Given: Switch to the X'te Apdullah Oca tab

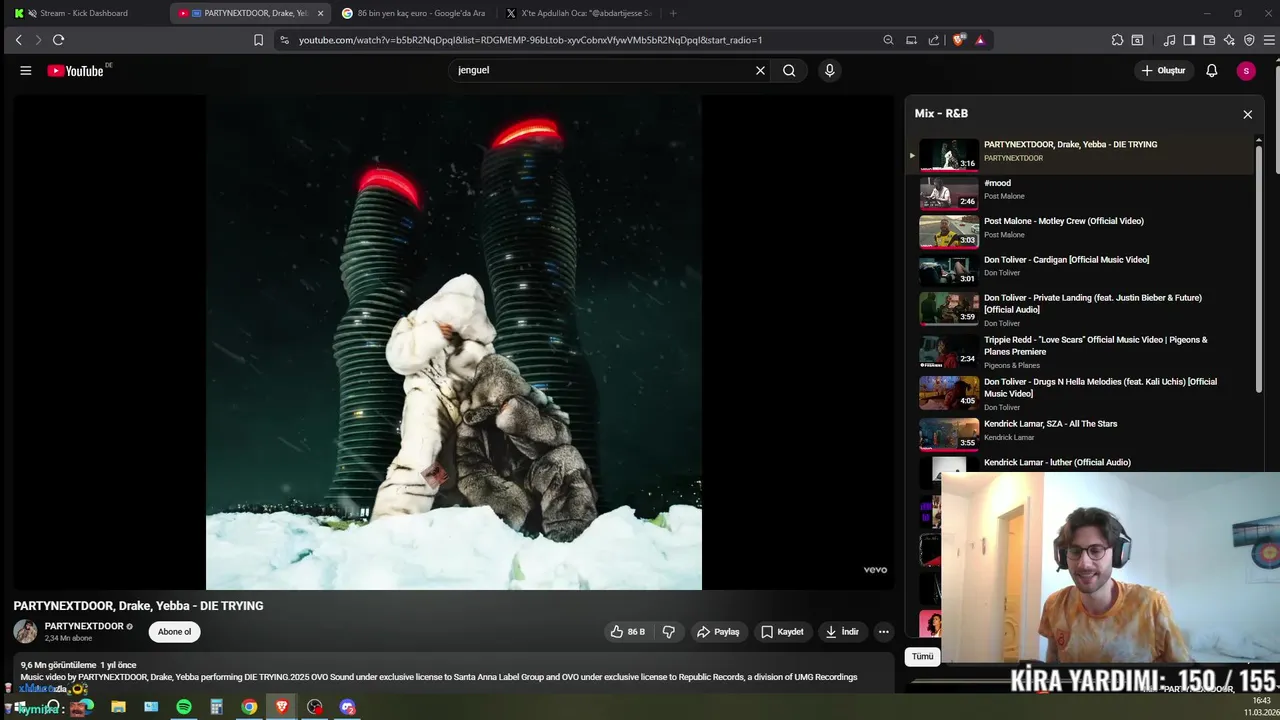Looking at the screenshot, I should 579,13.
